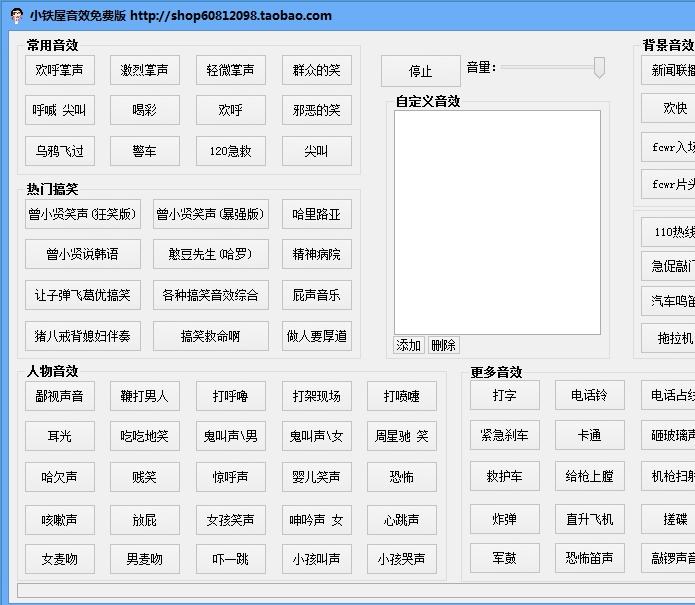Click the 音量 volume slider handle
695x605 pixels.
tap(599, 67)
